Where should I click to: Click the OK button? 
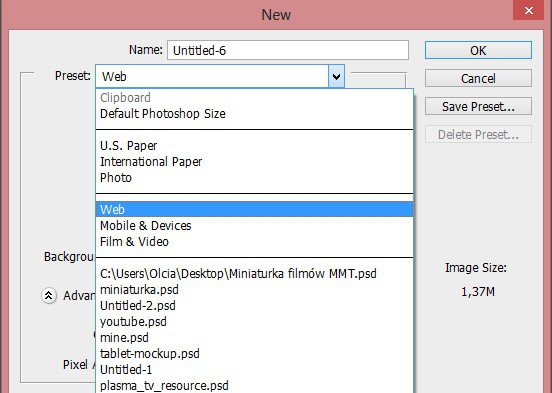[x=478, y=50]
